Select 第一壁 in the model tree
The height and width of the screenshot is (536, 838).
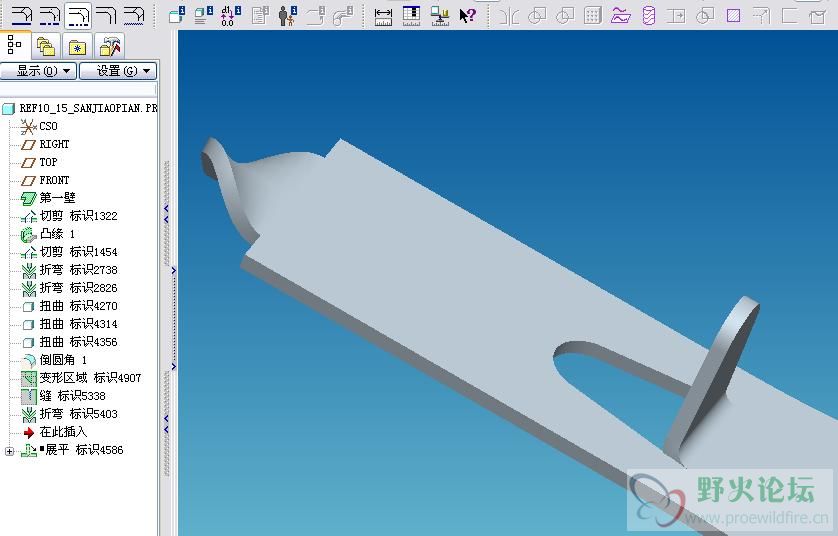pos(57,198)
